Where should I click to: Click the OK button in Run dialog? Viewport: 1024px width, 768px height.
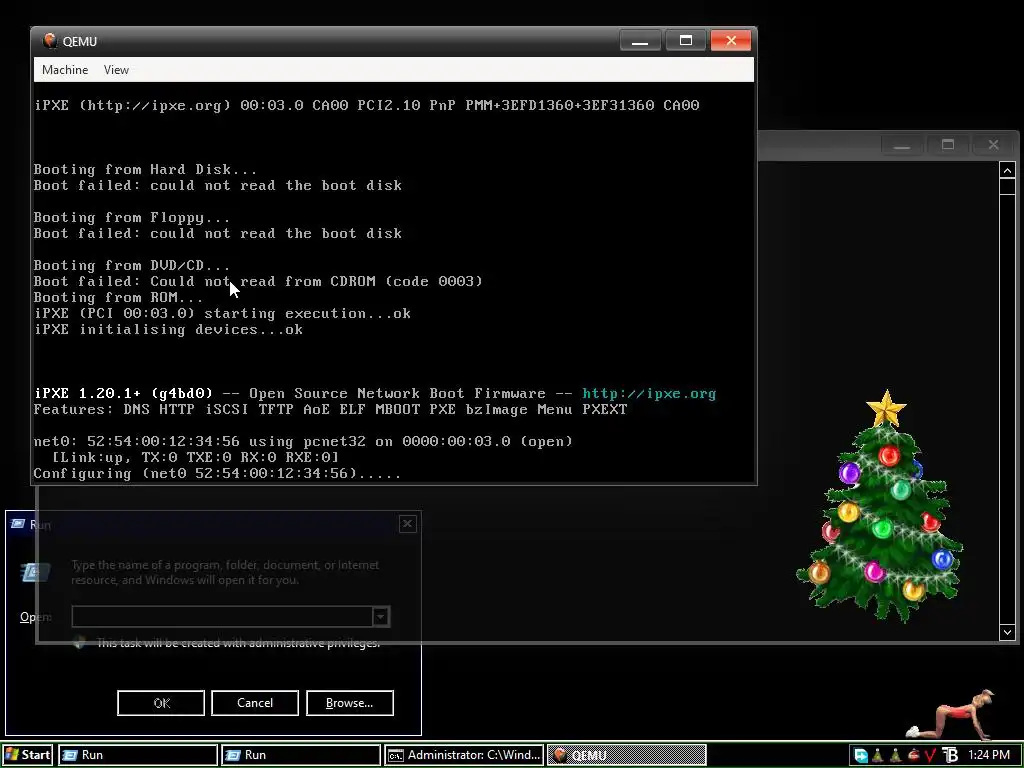(x=161, y=703)
